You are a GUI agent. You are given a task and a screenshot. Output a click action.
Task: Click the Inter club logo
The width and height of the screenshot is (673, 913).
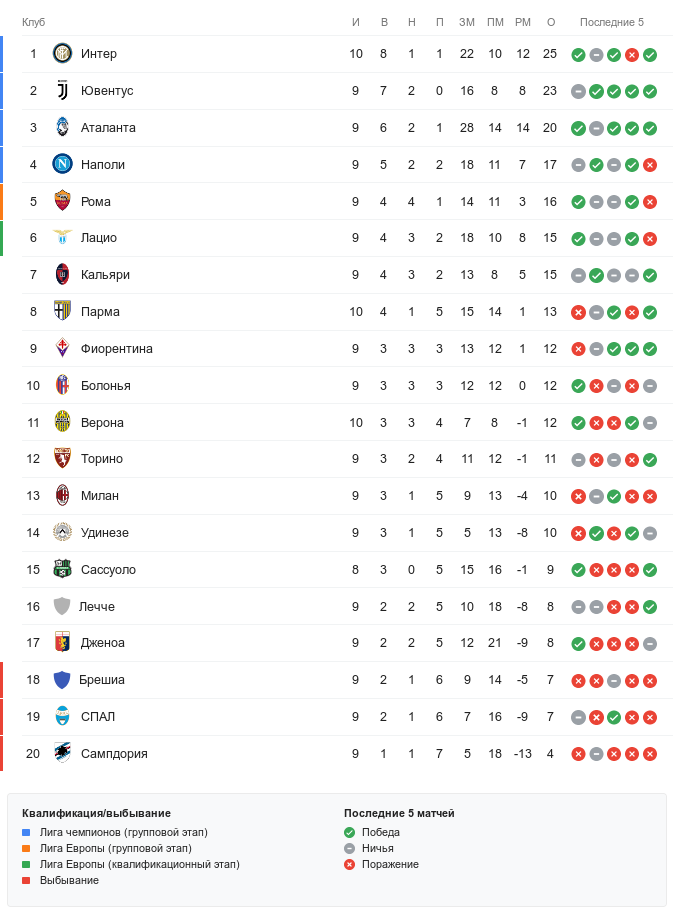click(x=63, y=54)
